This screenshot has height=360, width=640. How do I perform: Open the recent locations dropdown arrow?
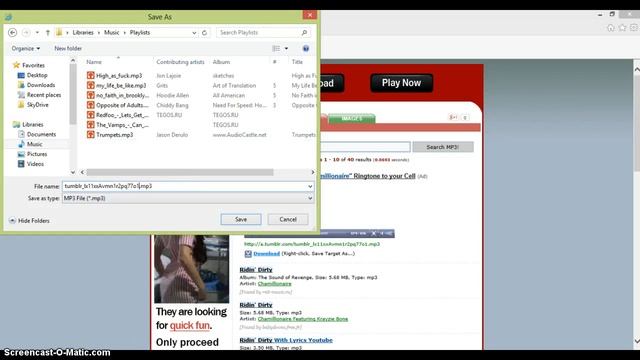(37, 32)
